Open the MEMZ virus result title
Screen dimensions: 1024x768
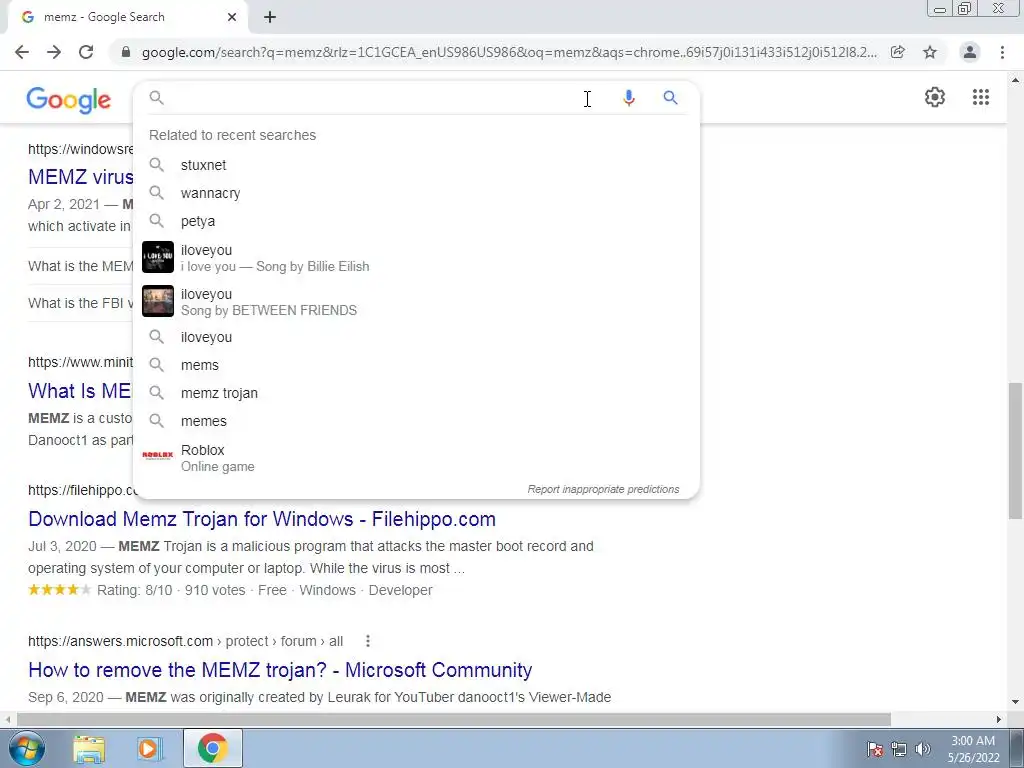[80, 177]
